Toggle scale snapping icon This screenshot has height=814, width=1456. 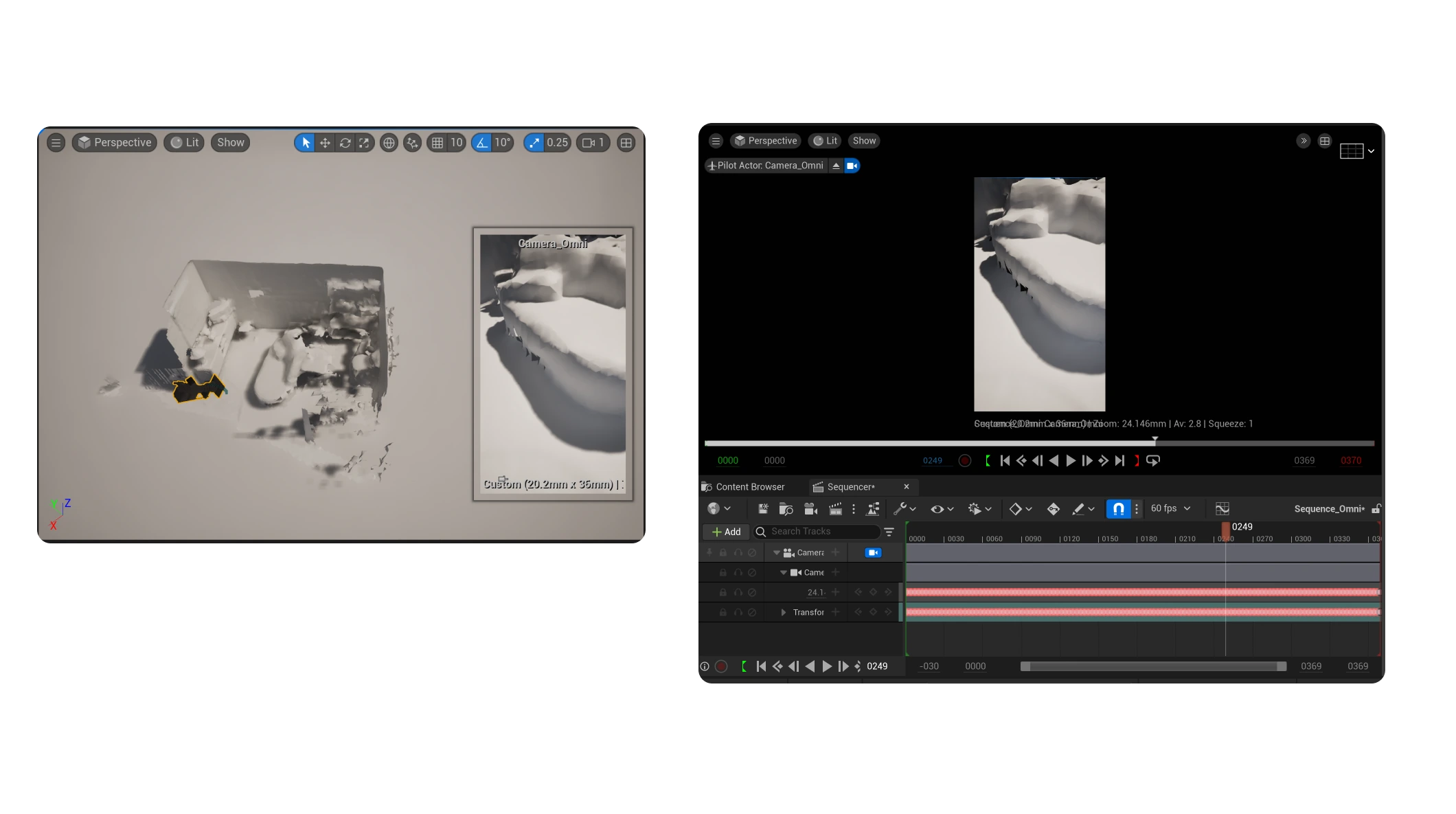(534, 143)
